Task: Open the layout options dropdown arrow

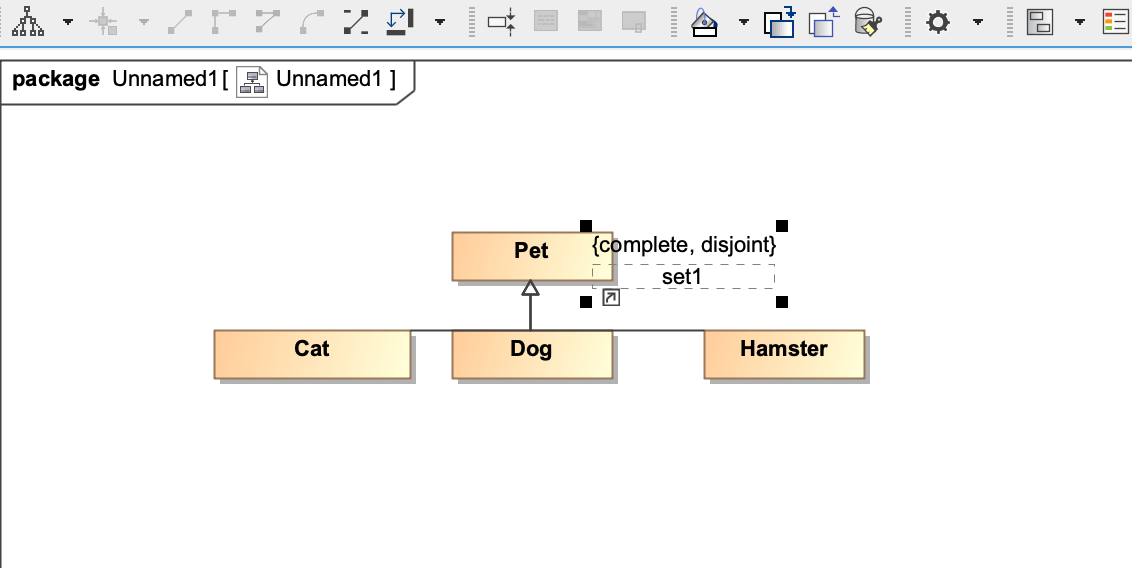Action: point(68,22)
